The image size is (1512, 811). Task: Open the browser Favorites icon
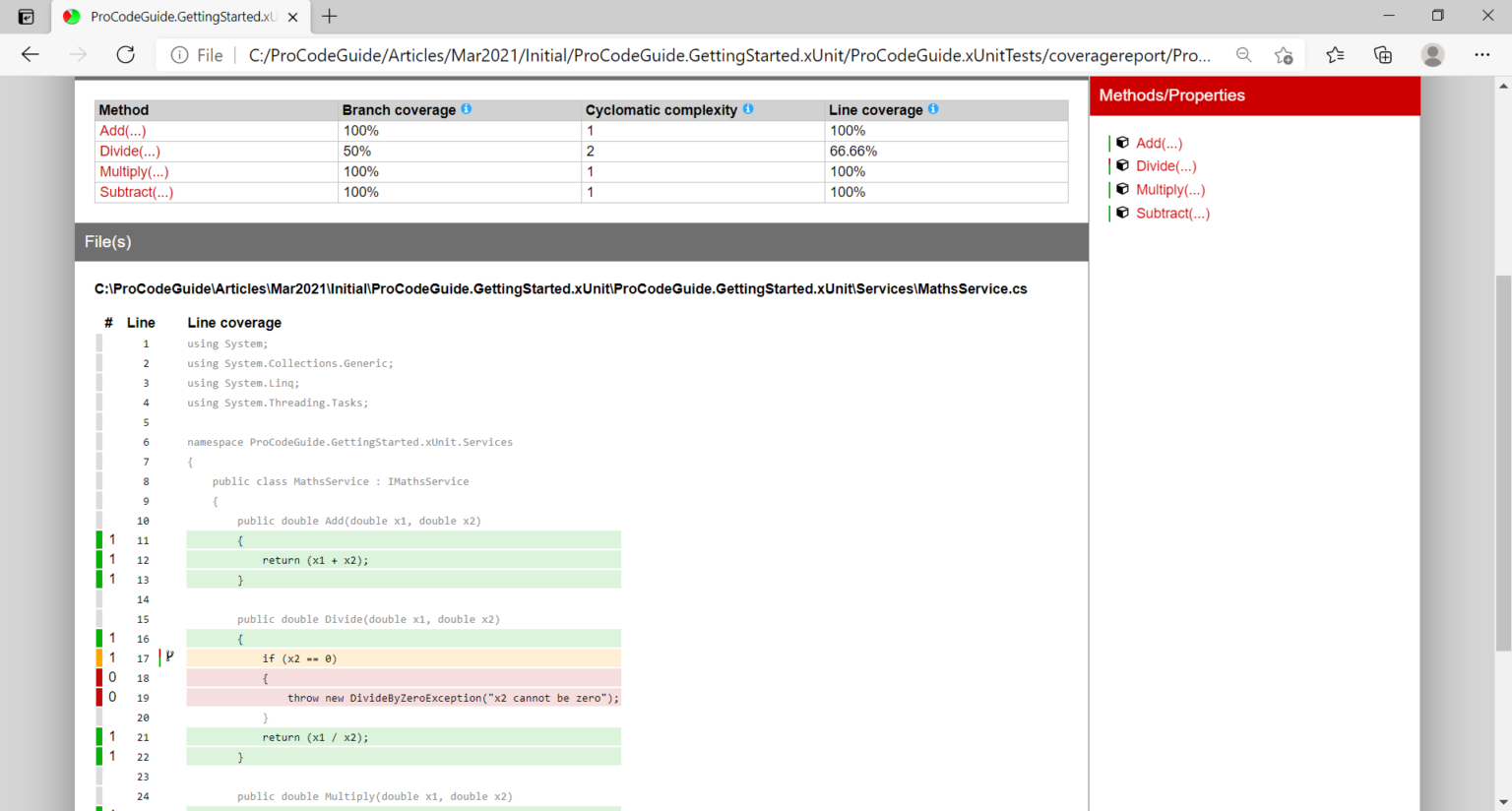coord(1335,55)
